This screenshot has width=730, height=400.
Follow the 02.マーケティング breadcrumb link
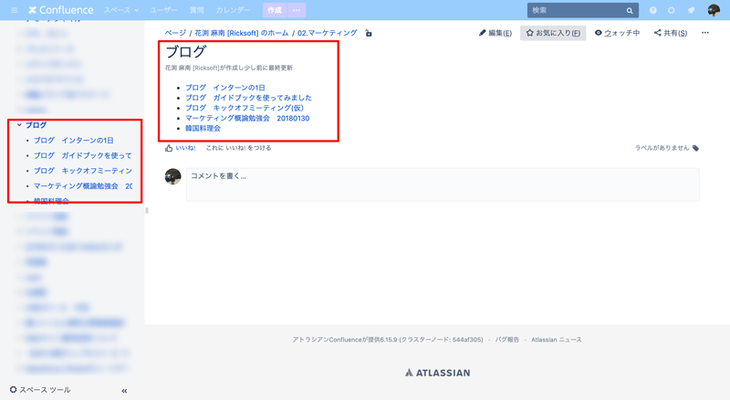click(327, 33)
